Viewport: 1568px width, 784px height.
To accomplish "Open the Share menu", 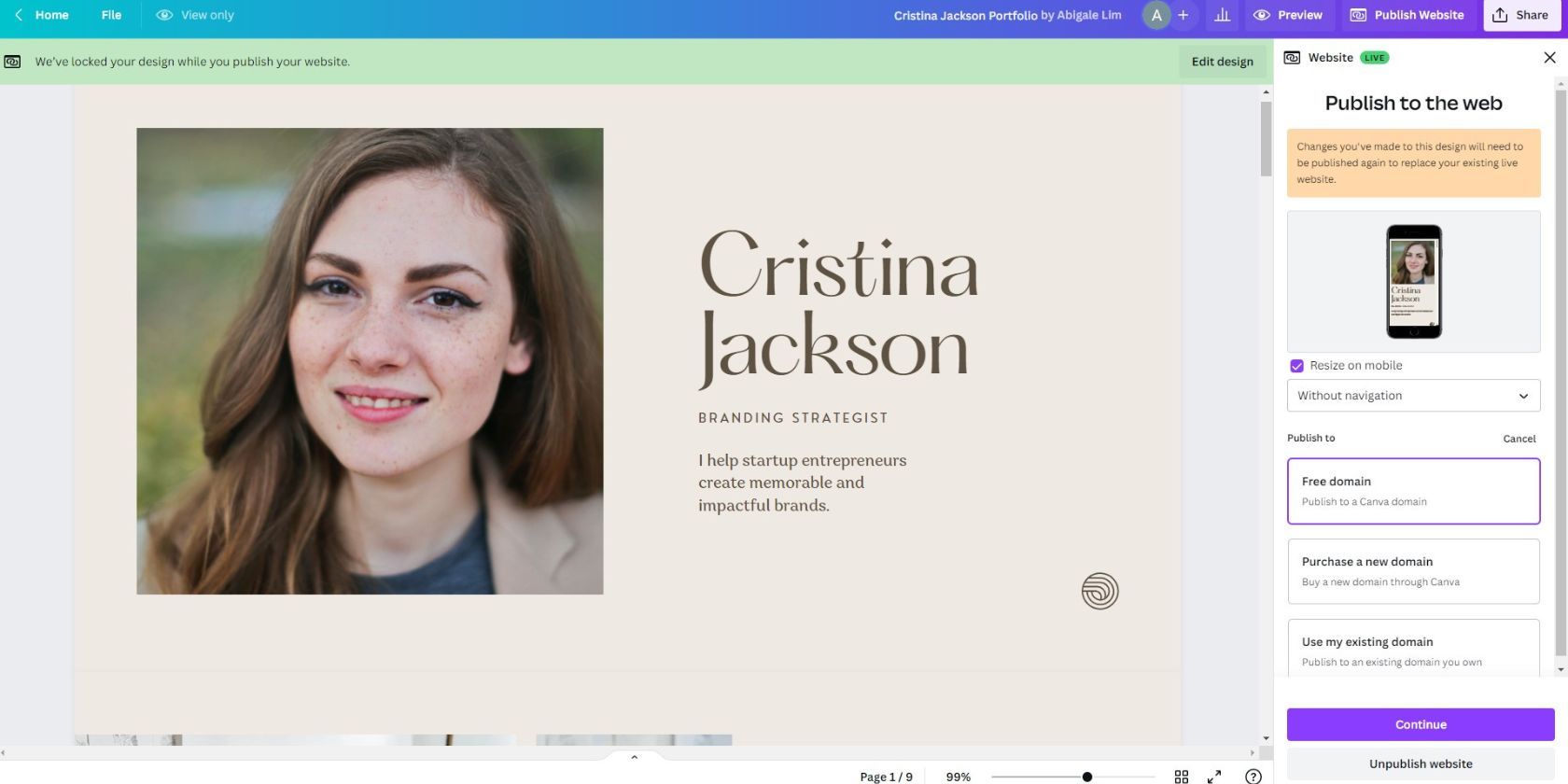I will [x=1520, y=15].
